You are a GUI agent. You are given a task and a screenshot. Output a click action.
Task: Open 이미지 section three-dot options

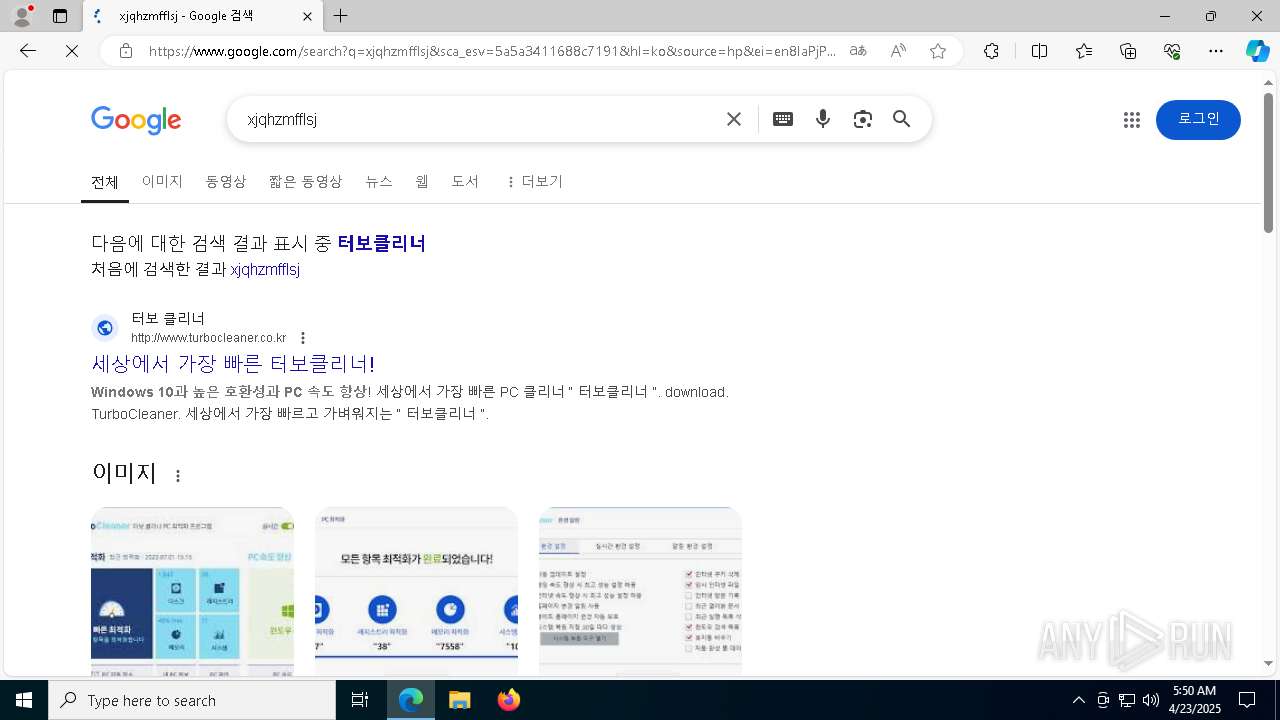pyautogui.click(x=178, y=476)
